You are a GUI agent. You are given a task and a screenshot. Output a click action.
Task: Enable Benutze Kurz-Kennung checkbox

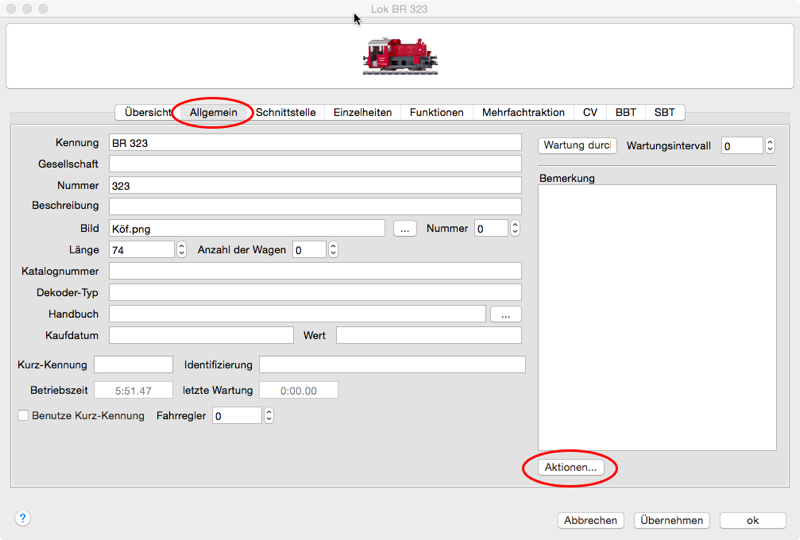tap(23, 415)
